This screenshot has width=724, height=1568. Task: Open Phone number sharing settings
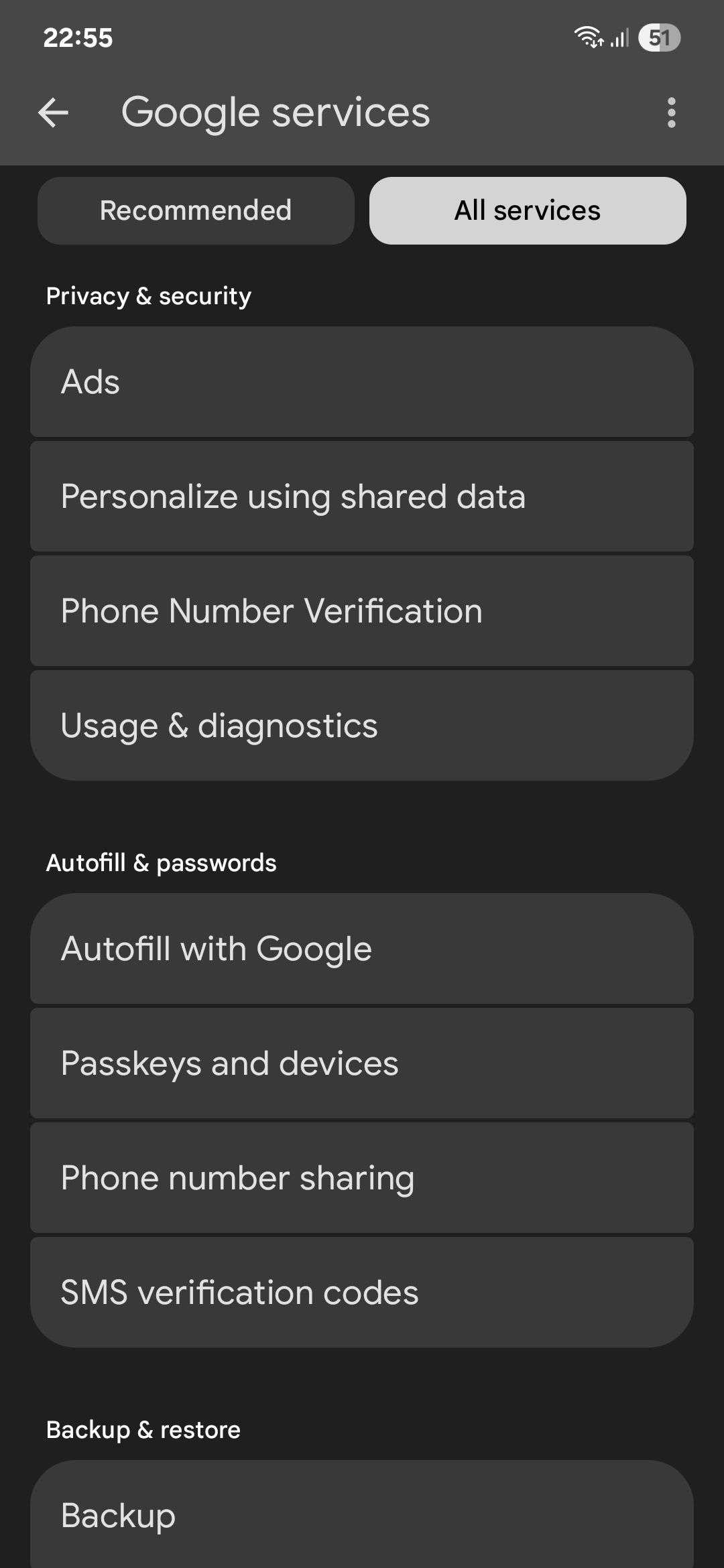pos(362,1177)
